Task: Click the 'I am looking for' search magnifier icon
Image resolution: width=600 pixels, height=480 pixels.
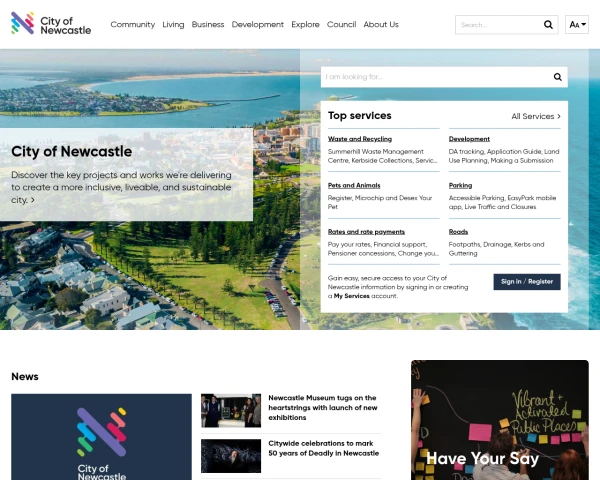Action: pos(558,77)
